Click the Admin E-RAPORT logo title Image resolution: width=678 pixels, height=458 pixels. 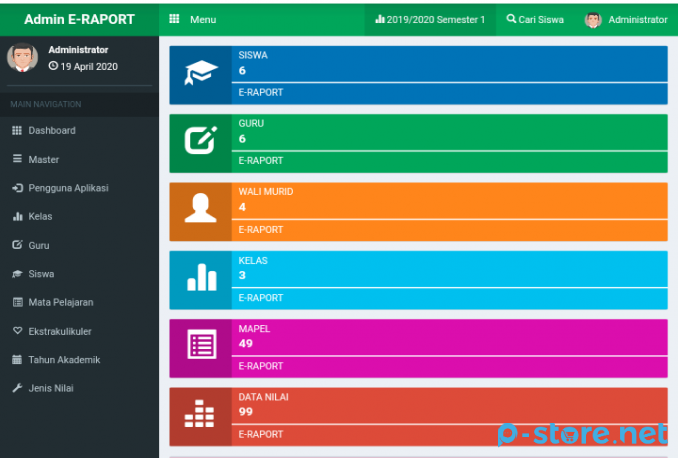point(79,19)
